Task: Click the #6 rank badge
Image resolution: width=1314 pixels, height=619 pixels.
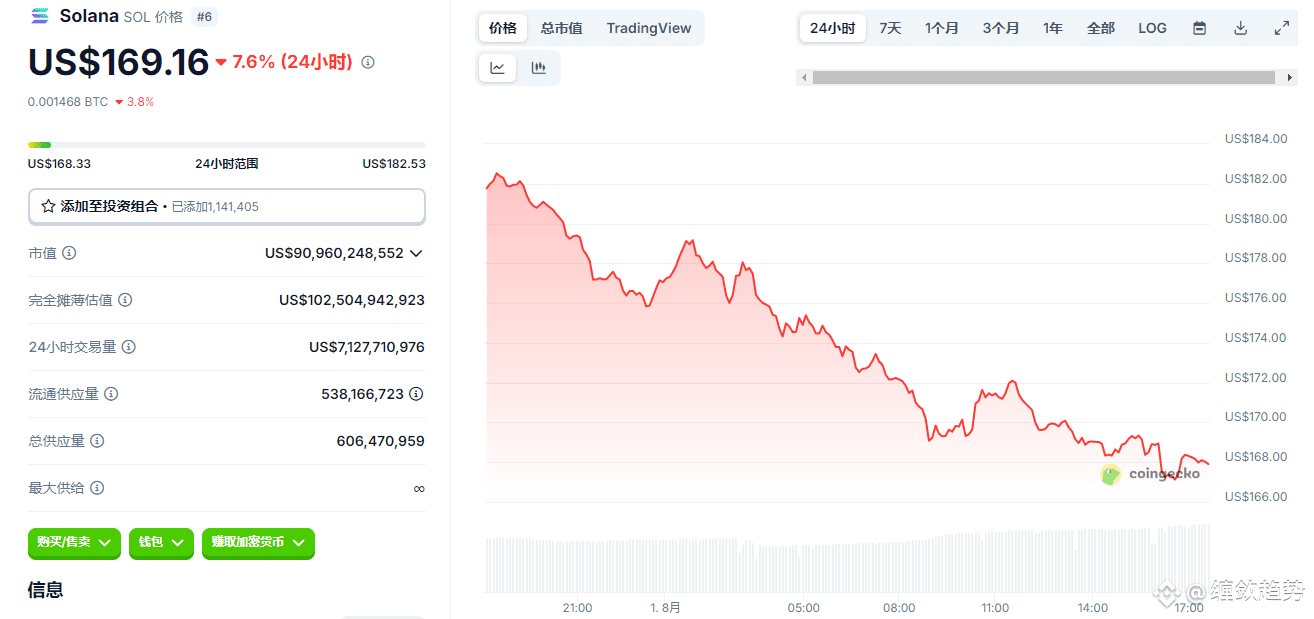Action: [x=204, y=17]
